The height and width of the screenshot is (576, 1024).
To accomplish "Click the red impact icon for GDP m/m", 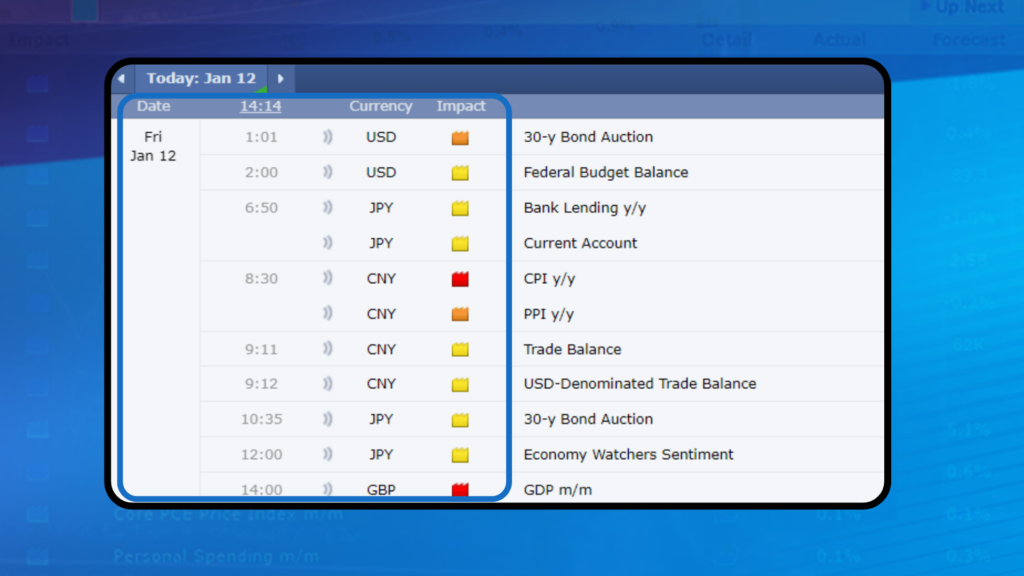I will (x=460, y=490).
